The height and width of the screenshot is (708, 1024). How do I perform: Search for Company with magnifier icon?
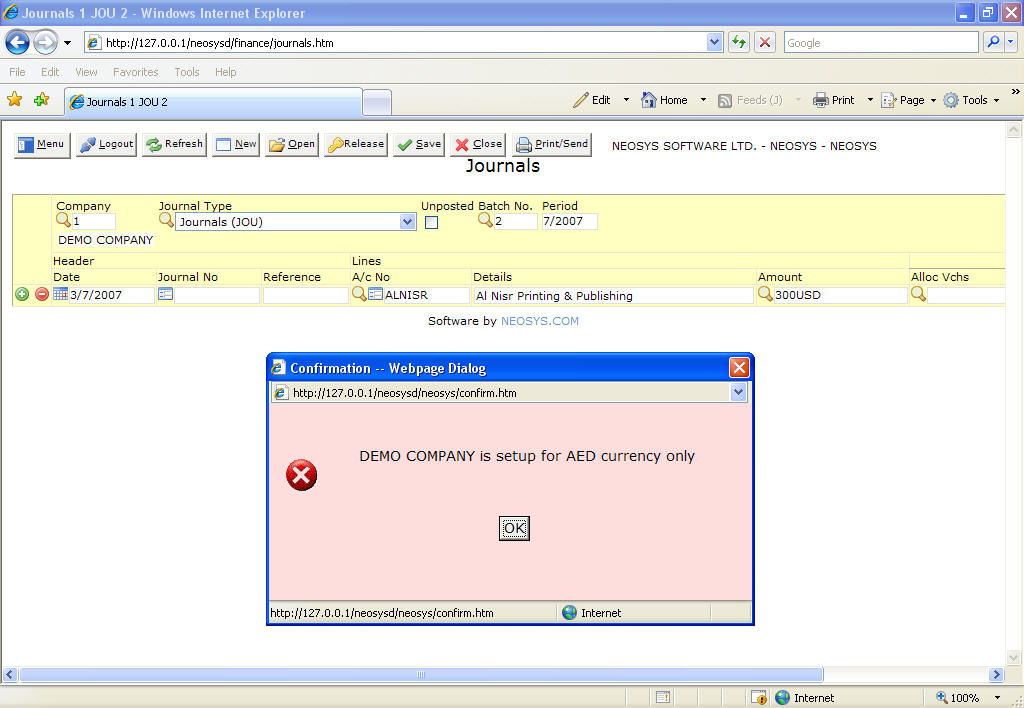point(63,219)
